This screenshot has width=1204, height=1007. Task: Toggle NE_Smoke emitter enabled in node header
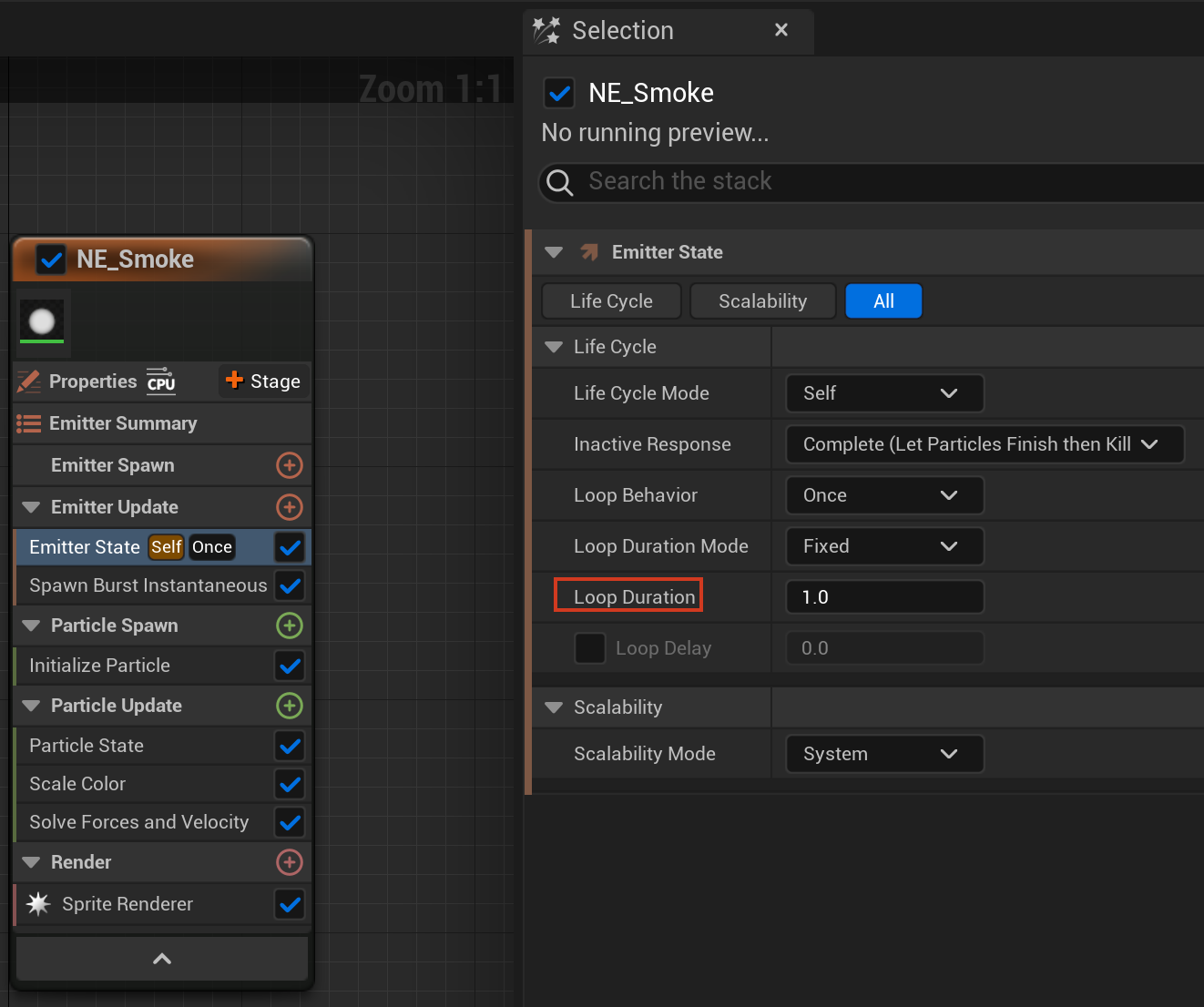click(51, 259)
